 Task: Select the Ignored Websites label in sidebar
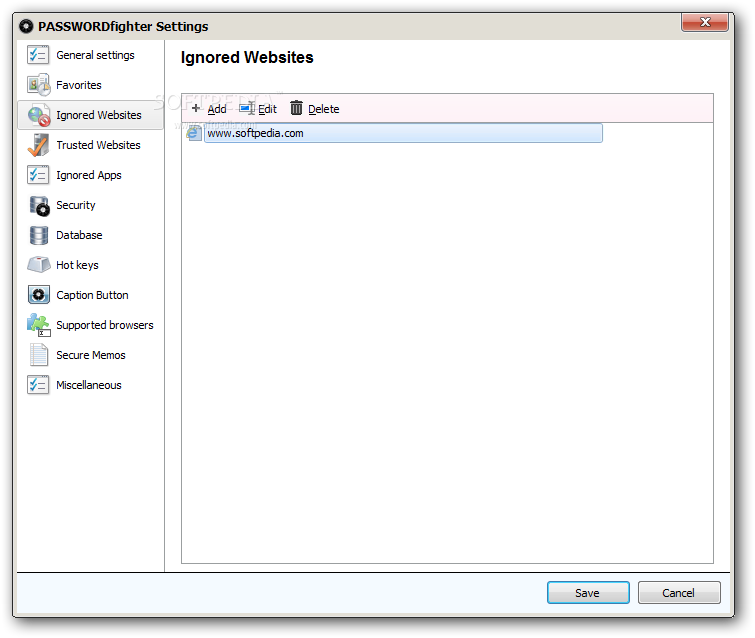(99, 115)
